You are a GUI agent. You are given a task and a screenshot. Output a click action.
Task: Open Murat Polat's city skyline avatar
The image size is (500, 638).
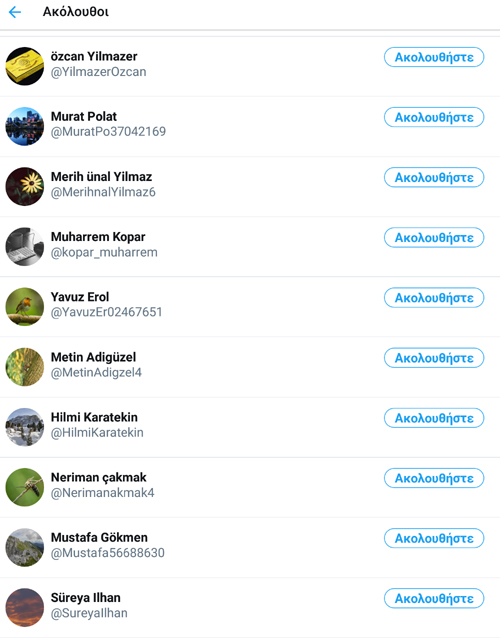point(25,126)
